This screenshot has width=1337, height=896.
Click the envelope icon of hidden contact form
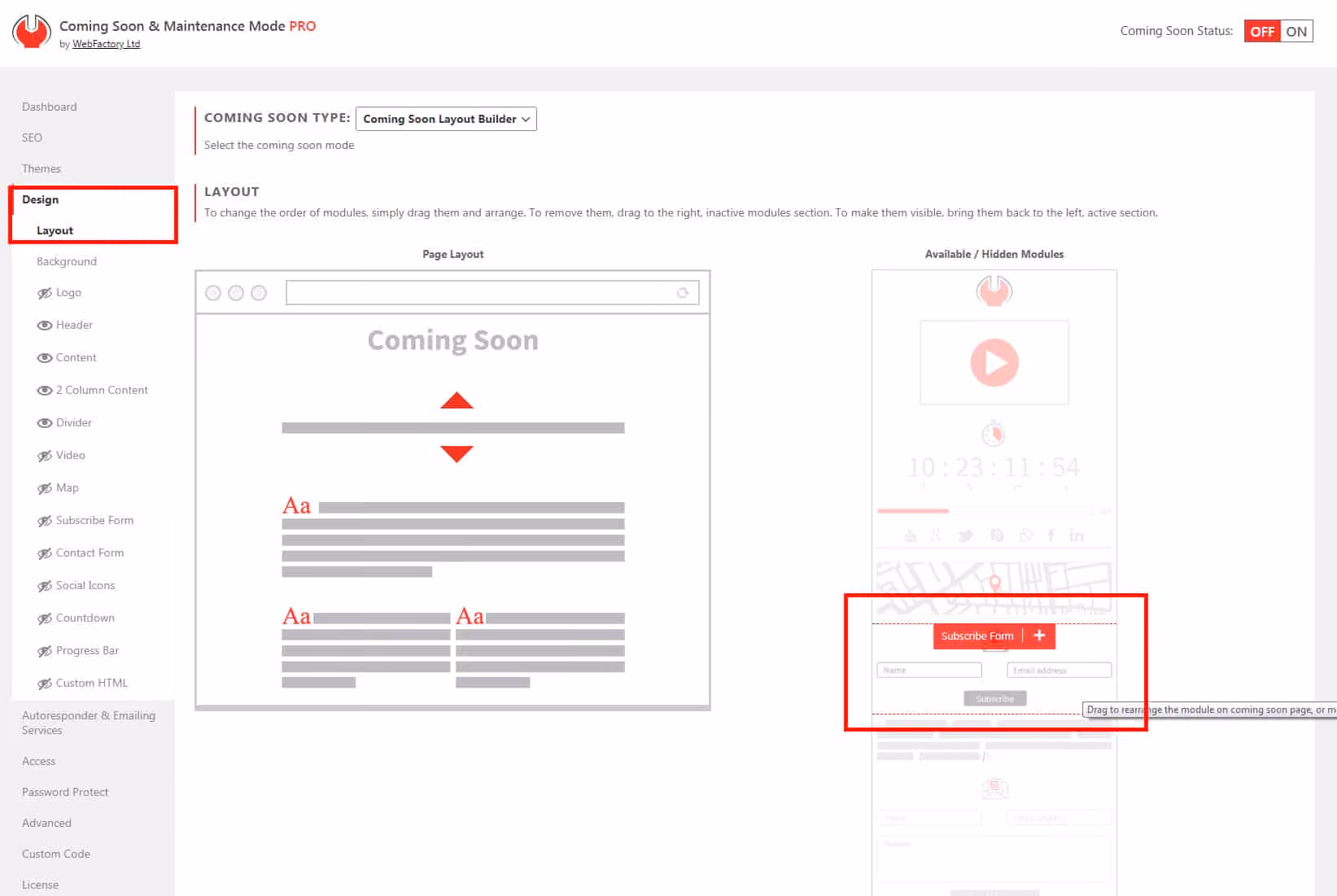(994, 788)
